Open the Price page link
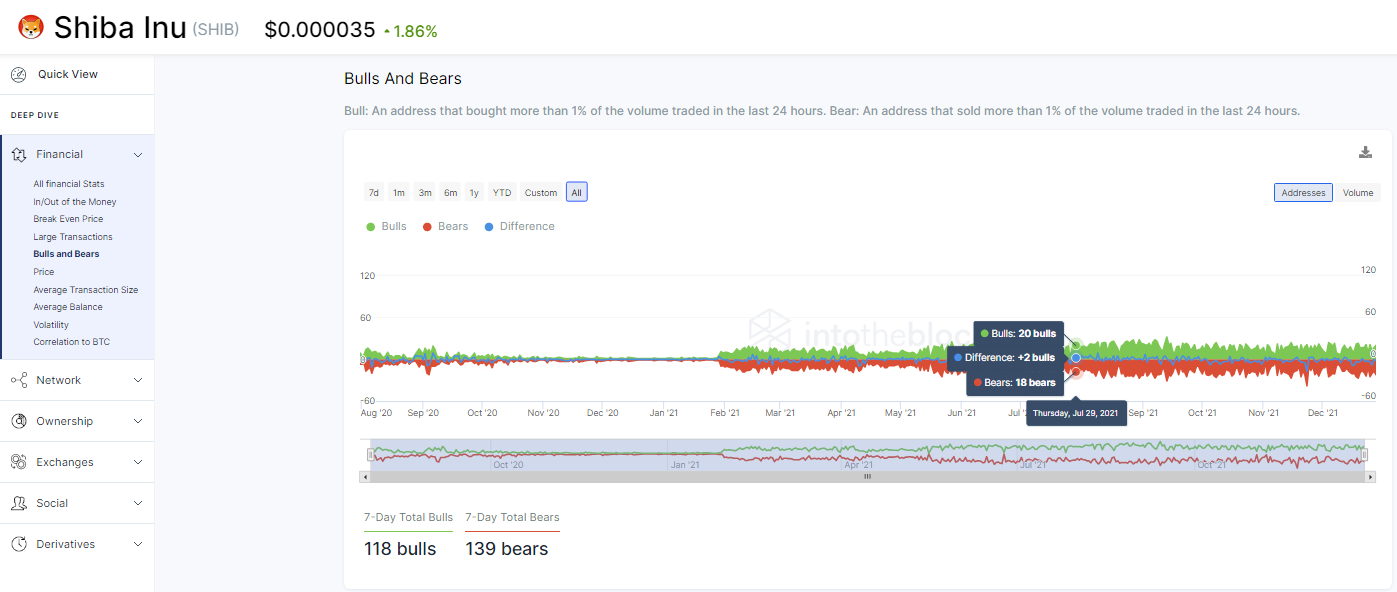The width and height of the screenshot is (1397, 592). [44, 272]
